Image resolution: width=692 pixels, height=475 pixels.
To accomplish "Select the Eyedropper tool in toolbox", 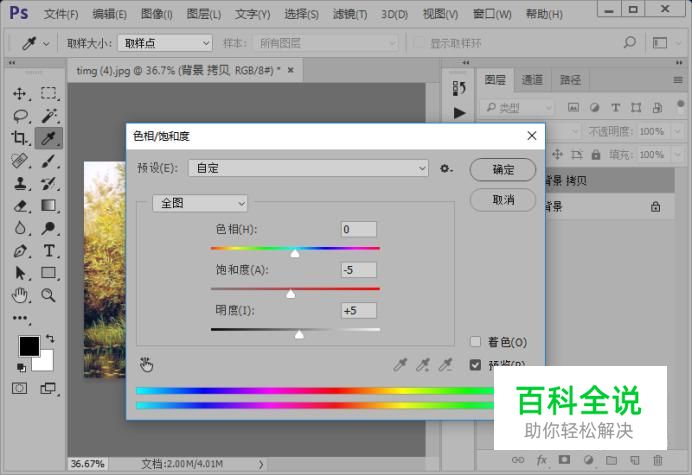I will (49, 138).
